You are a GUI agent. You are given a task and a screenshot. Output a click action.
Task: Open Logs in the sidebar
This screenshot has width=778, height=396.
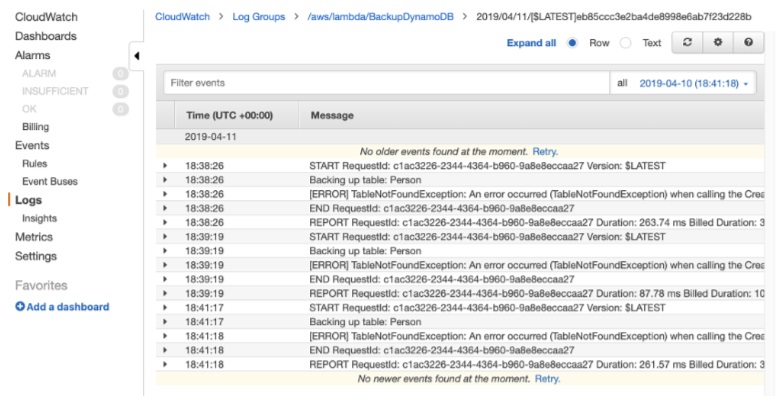coord(28,200)
